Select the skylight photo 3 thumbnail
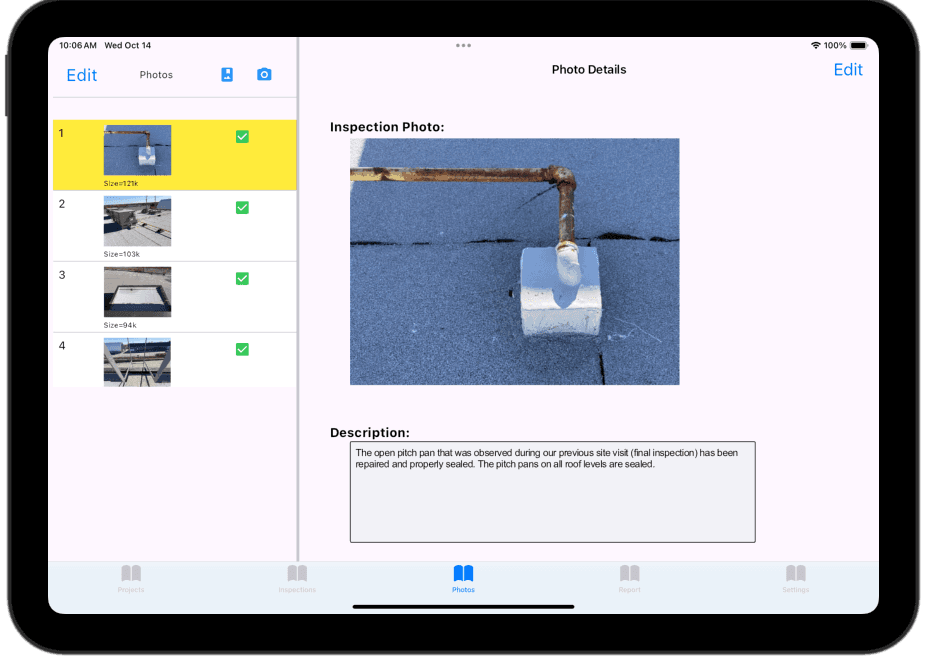The image size is (927, 663). 137,292
